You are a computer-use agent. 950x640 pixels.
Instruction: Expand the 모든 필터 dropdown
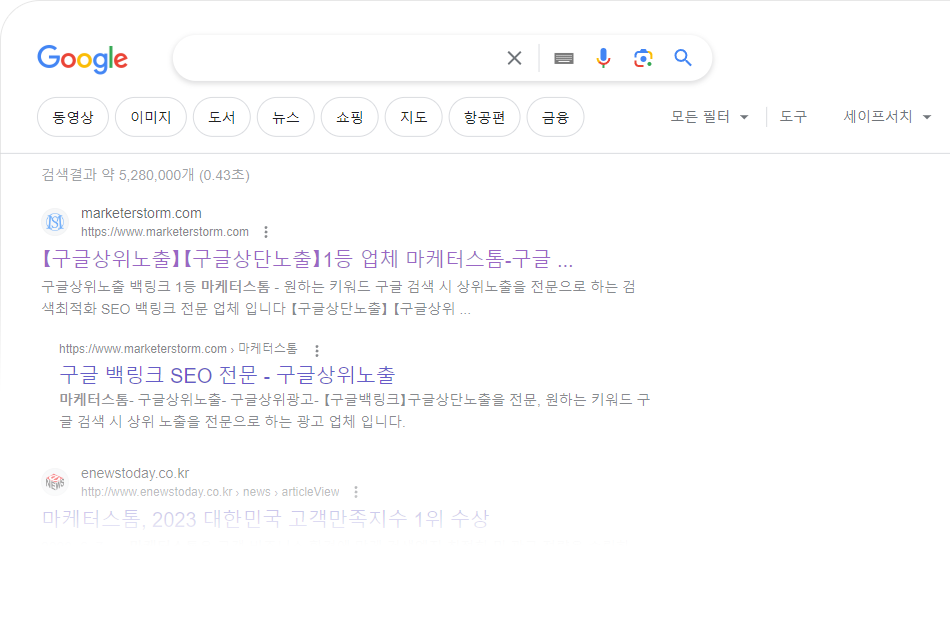click(x=709, y=116)
